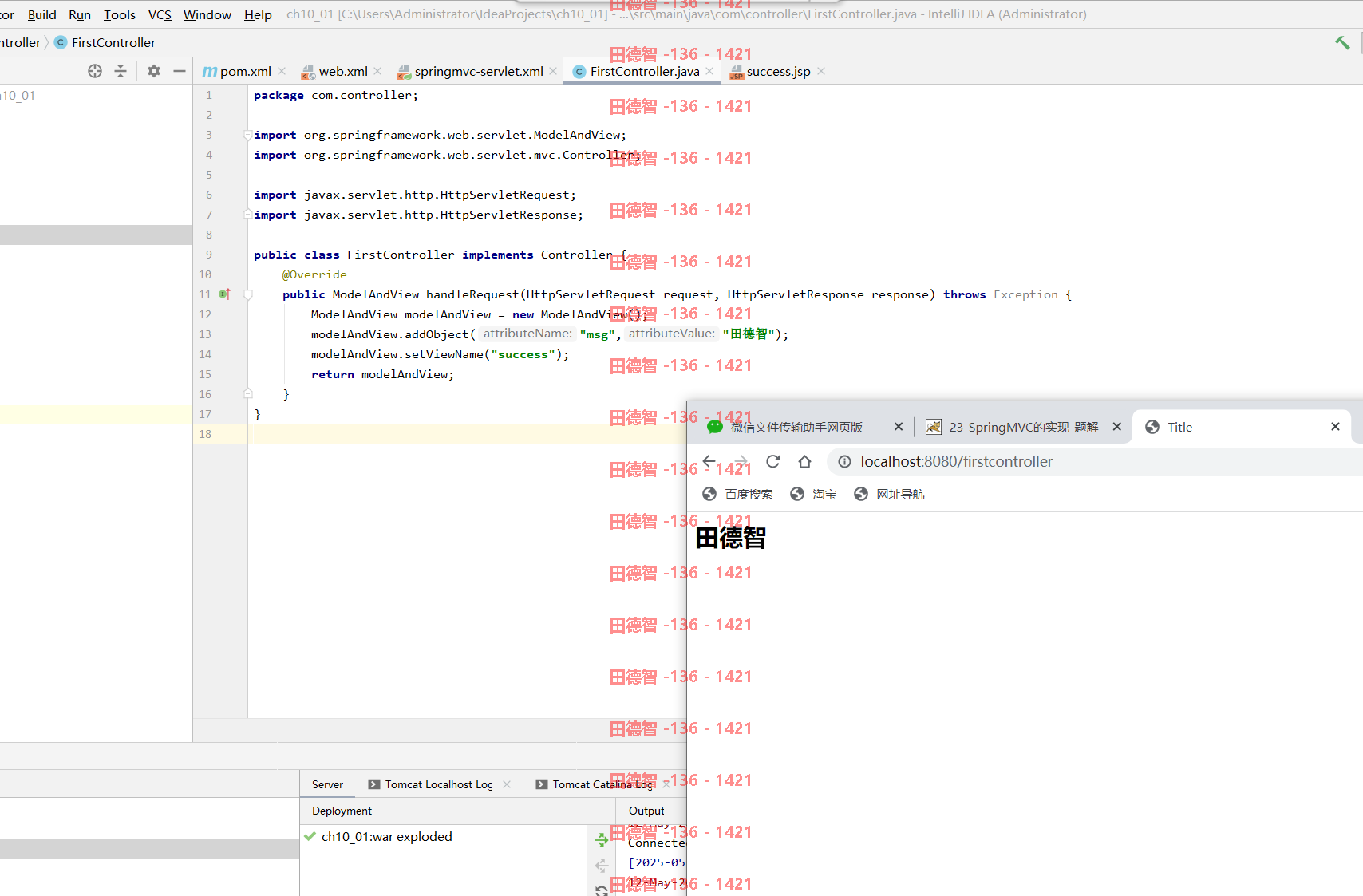Screen dimensions: 1363x896
Task: Close the springmvc-servlet.xml tab
Action: click(x=553, y=71)
